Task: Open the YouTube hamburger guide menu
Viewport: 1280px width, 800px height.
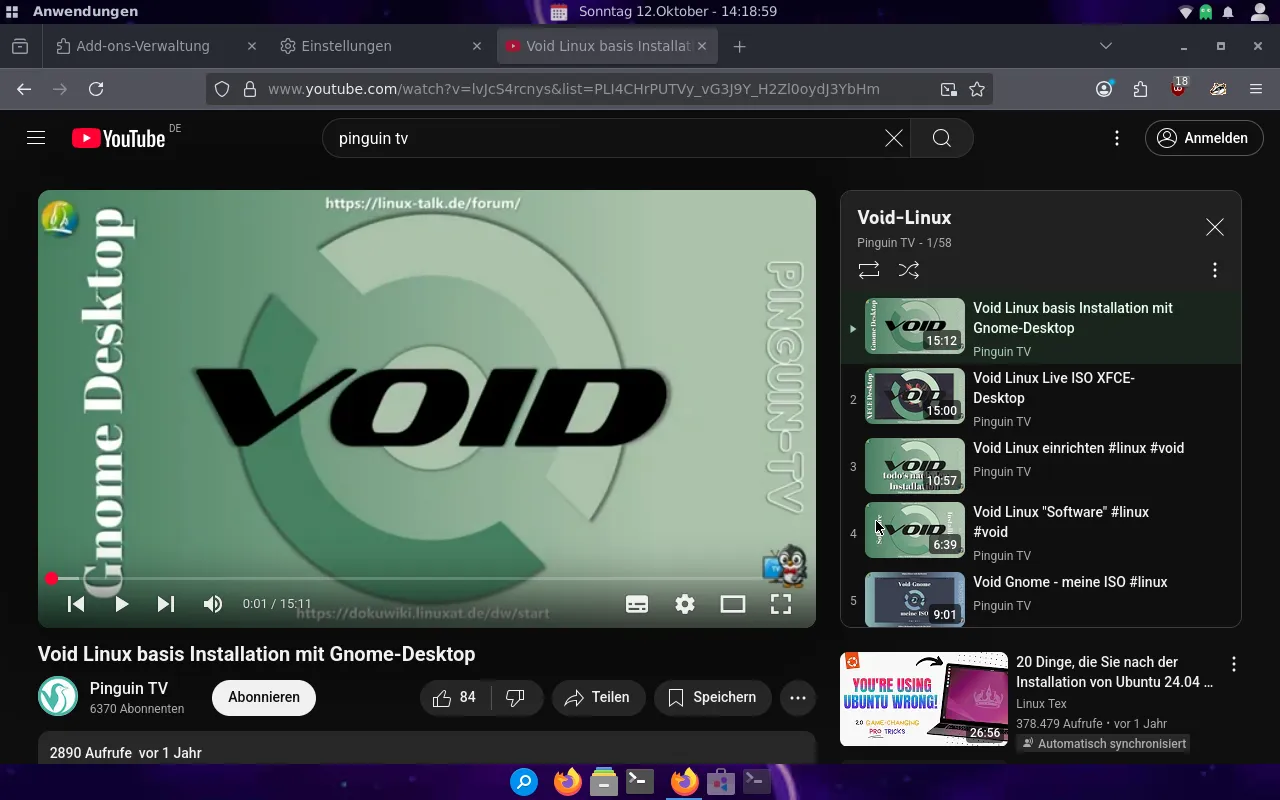Action: tap(36, 138)
